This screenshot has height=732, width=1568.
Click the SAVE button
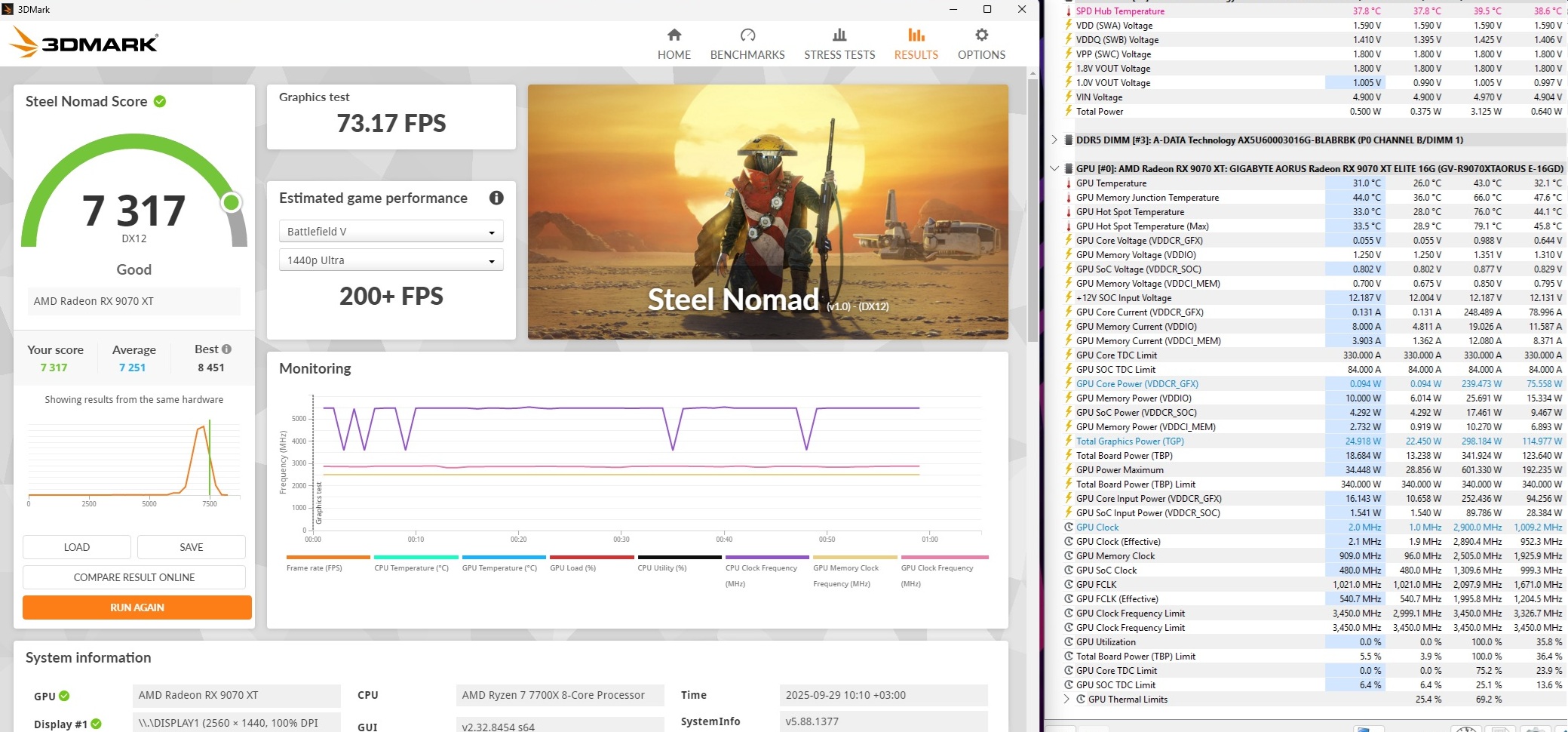[192, 547]
